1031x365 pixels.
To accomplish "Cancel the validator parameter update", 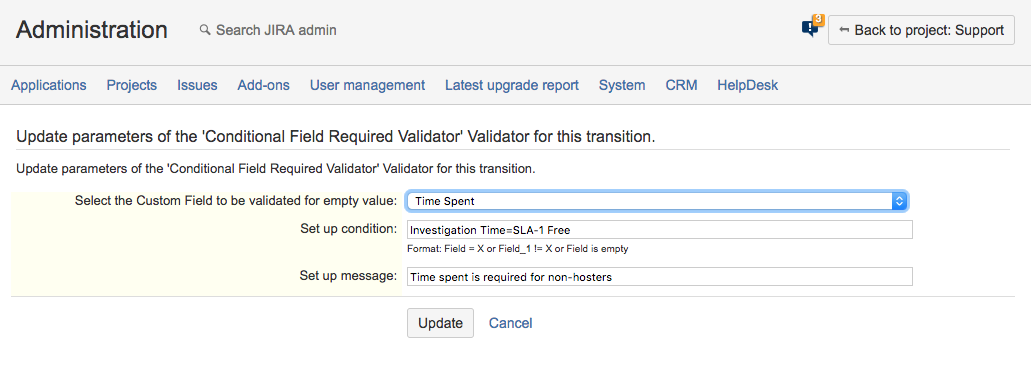I will coord(510,323).
